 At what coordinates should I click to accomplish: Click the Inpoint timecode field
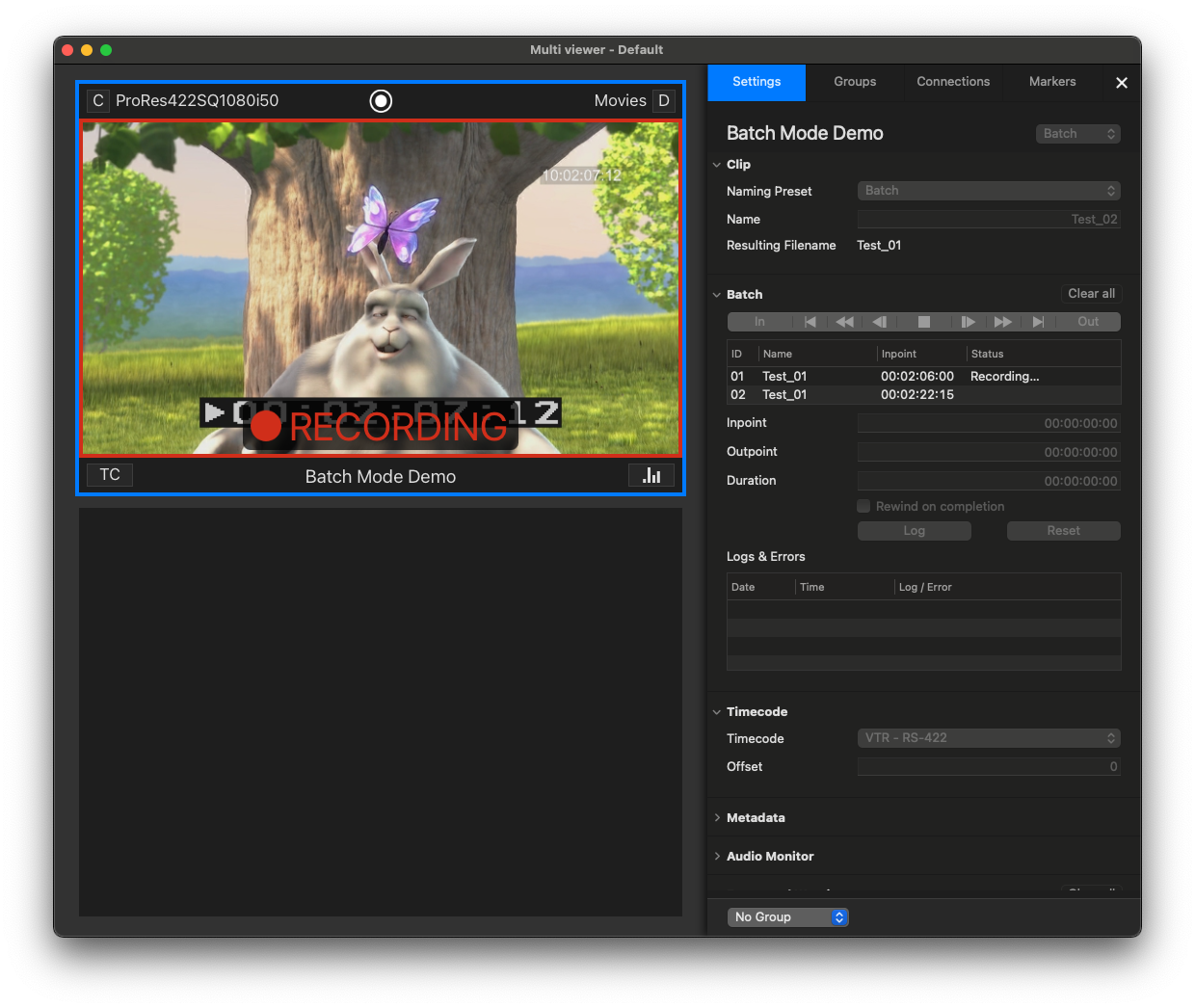pyautogui.click(x=989, y=423)
